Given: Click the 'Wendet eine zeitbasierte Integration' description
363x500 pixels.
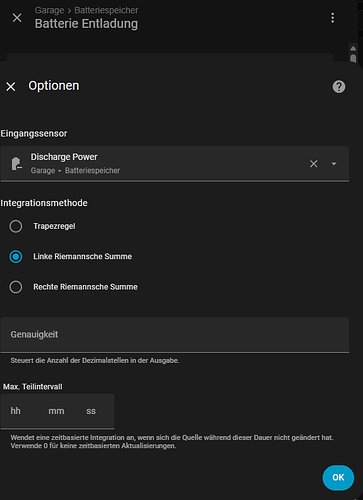Looking at the screenshot, I should 172,442.
